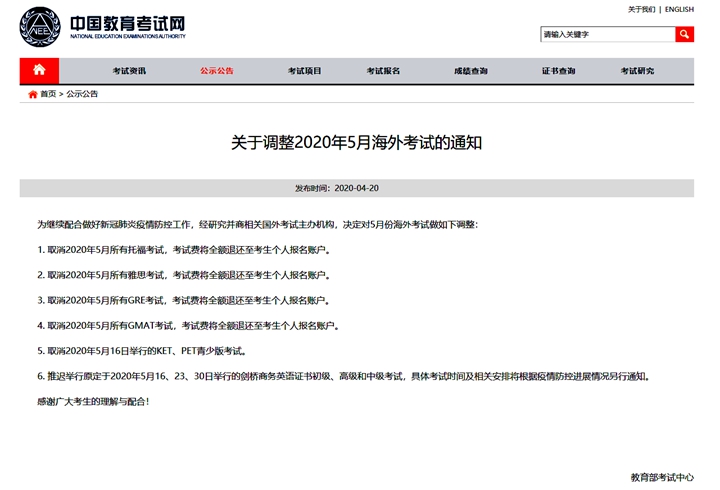Click the publish date 2020-04-20
The image size is (720, 490).
point(356,188)
